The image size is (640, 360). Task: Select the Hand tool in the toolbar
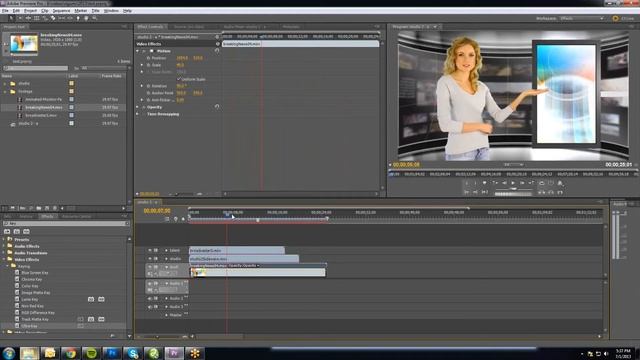[x=86, y=18]
